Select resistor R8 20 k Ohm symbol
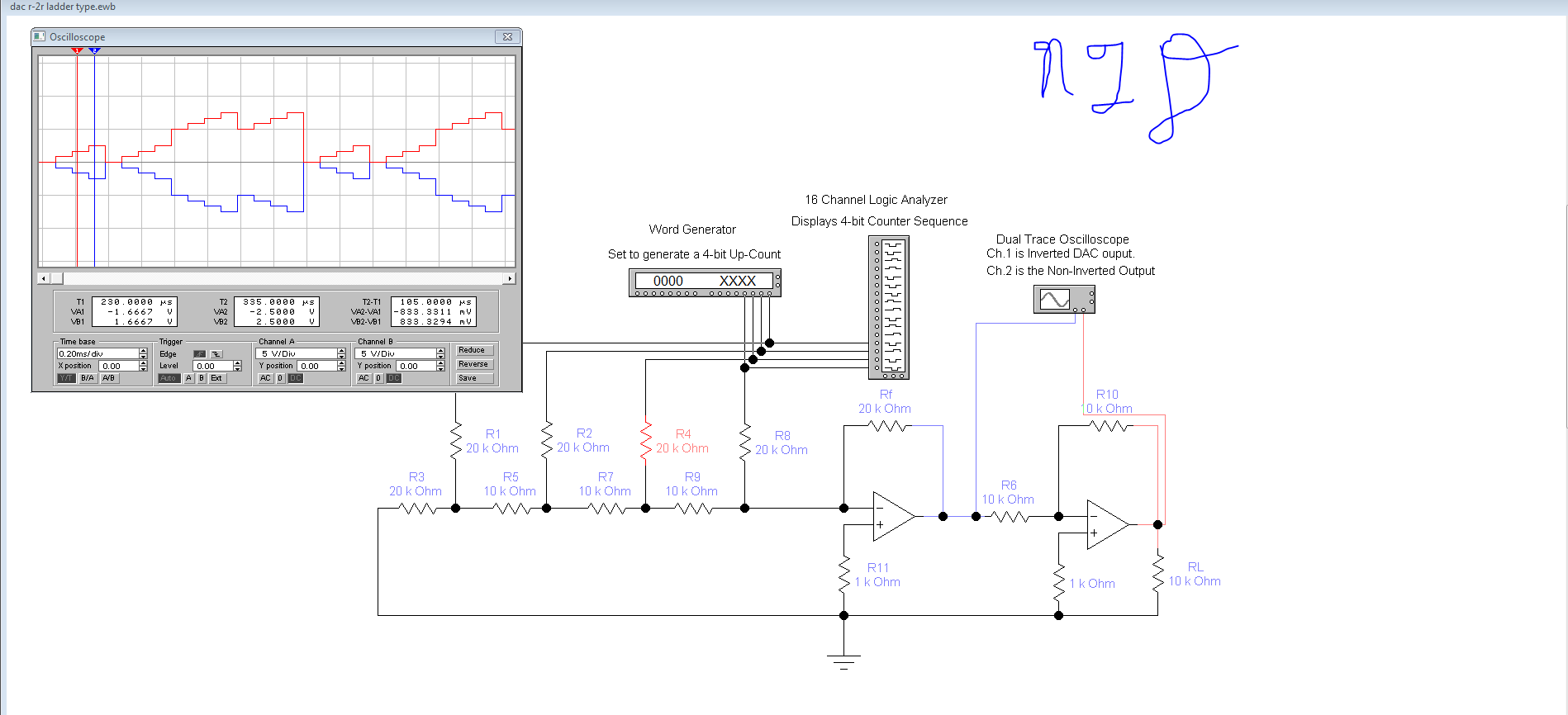Image resolution: width=1568 pixels, height=715 pixels. click(x=745, y=441)
